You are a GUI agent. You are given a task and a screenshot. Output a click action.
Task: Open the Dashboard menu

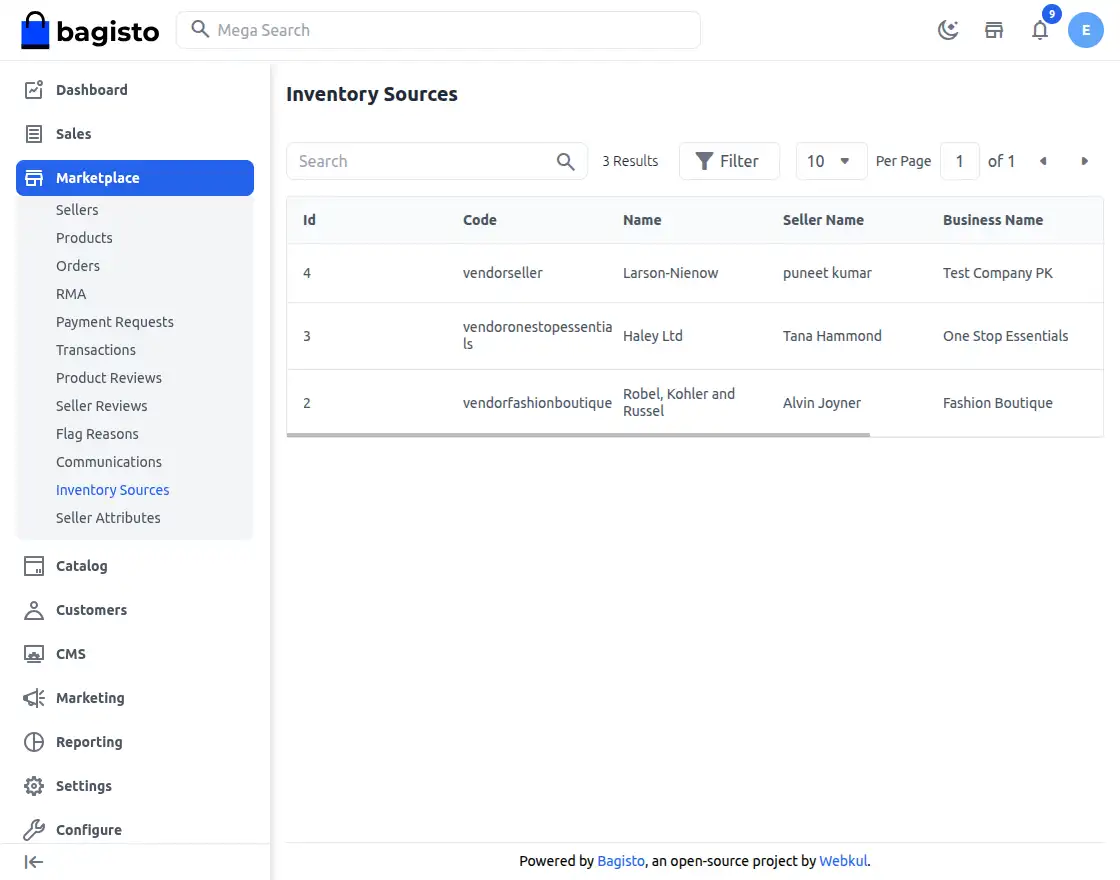(91, 90)
